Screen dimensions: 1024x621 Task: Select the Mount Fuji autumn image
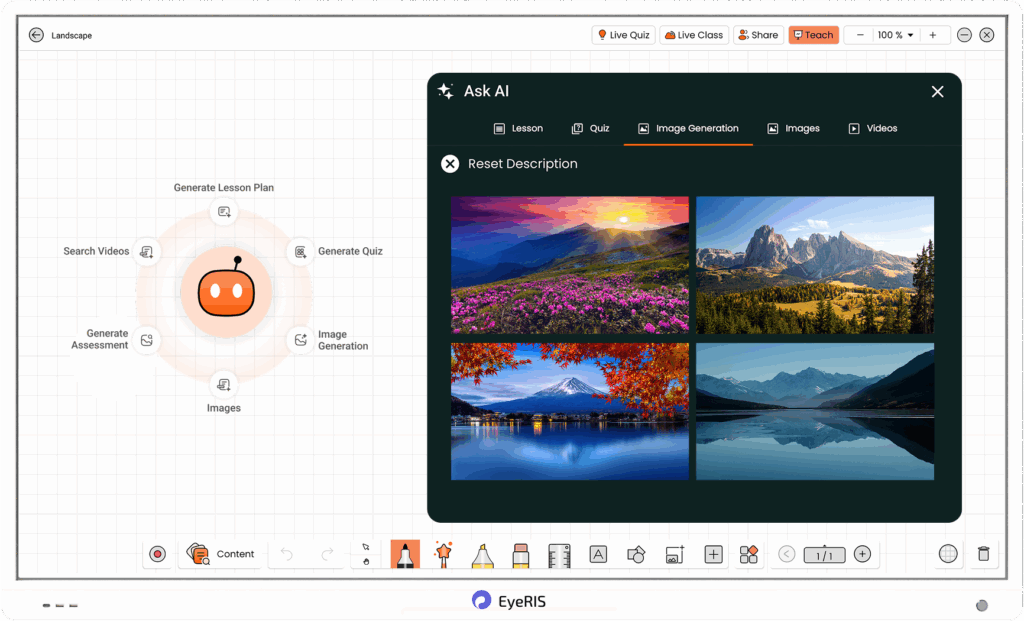(x=569, y=411)
